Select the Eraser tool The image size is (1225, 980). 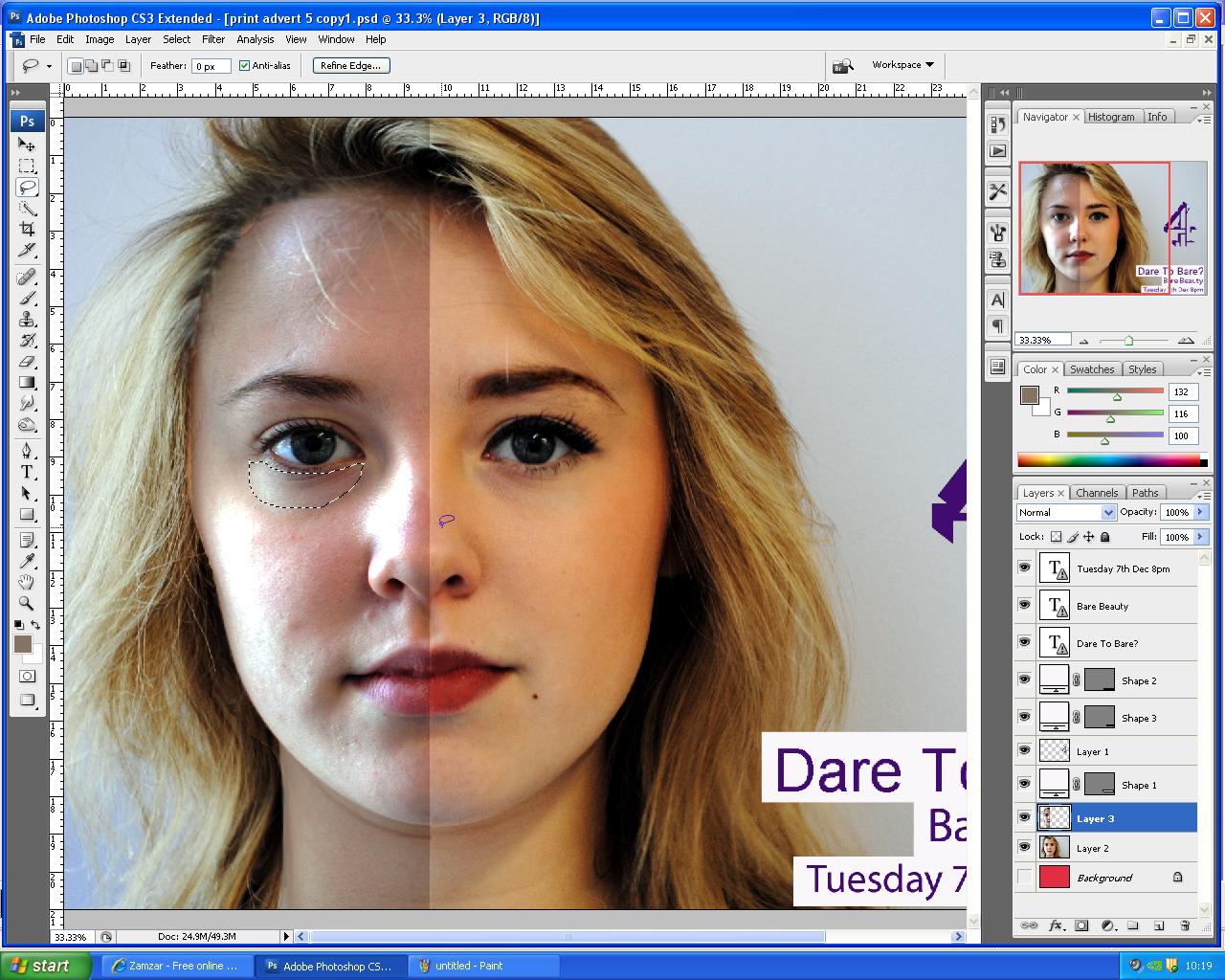27,361
